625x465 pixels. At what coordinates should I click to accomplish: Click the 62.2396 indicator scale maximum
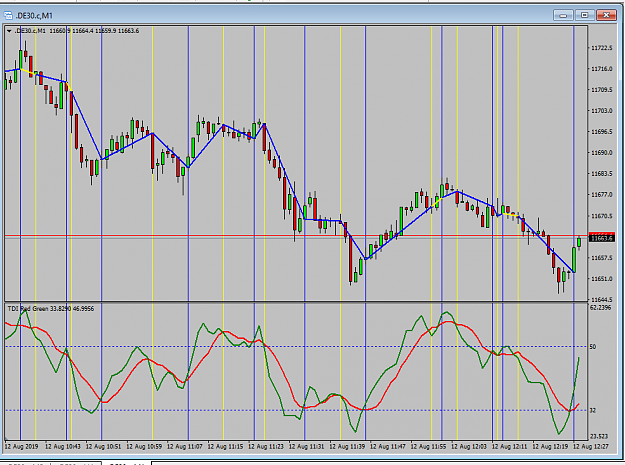tap(600, 308)
